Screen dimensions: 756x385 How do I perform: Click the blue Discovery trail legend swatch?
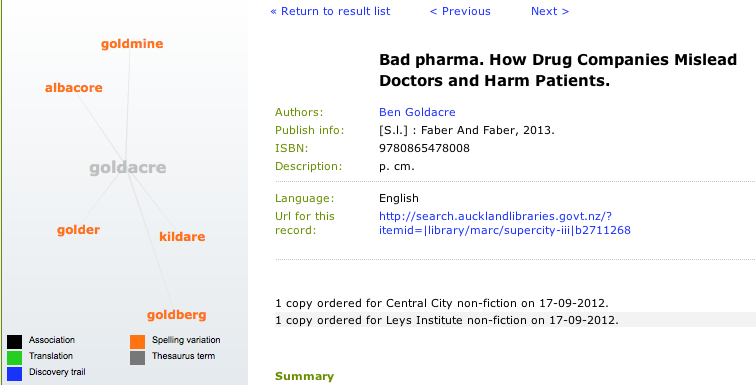[14, 374]
